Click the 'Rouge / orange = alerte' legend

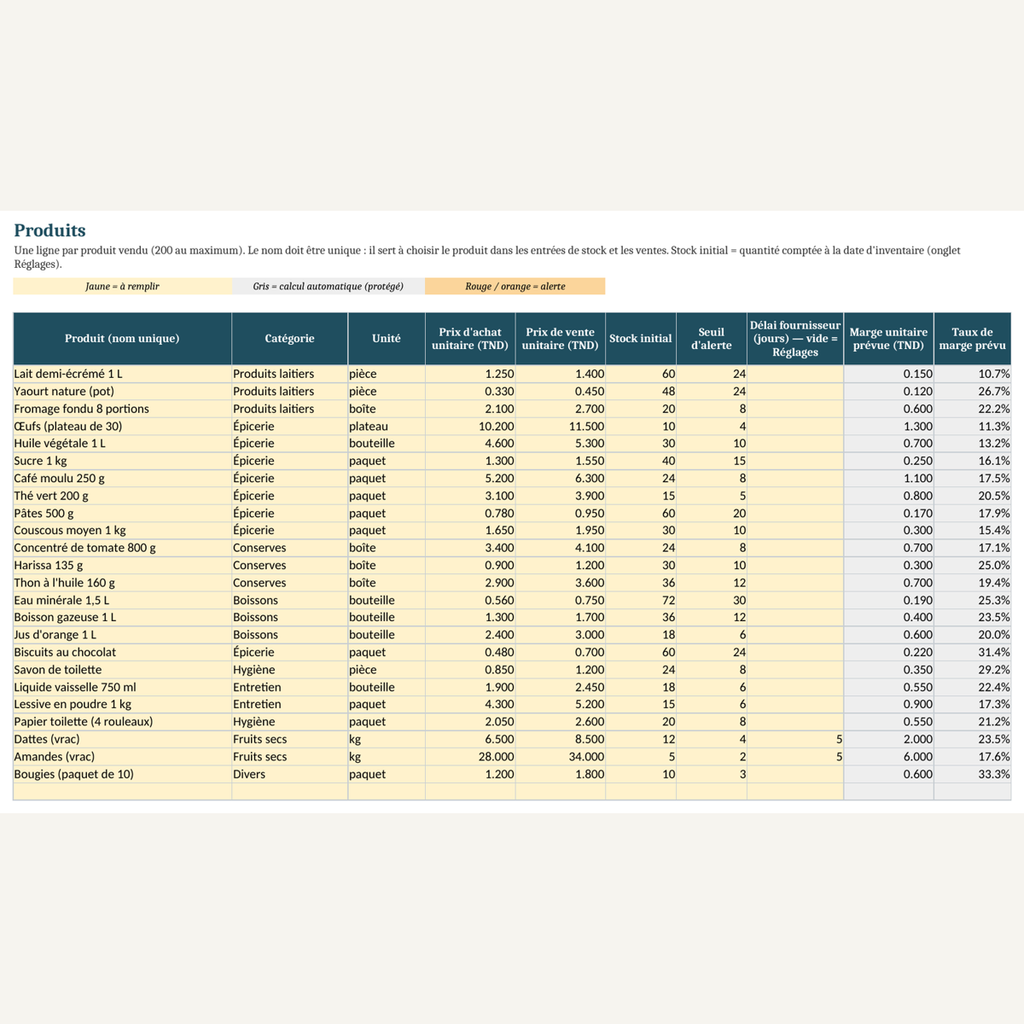[x=515, y=286]
